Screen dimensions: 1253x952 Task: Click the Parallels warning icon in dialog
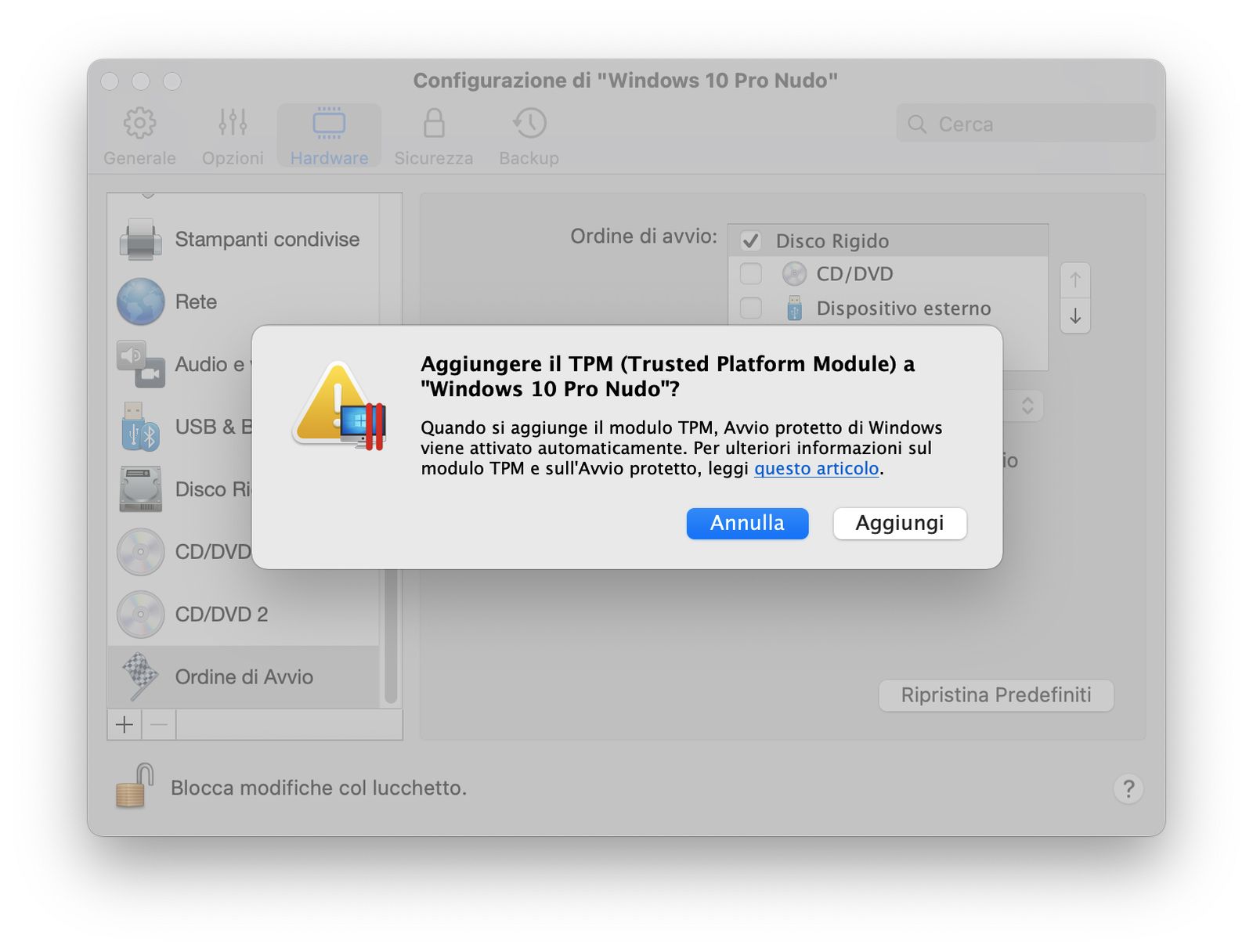(340, 406)
